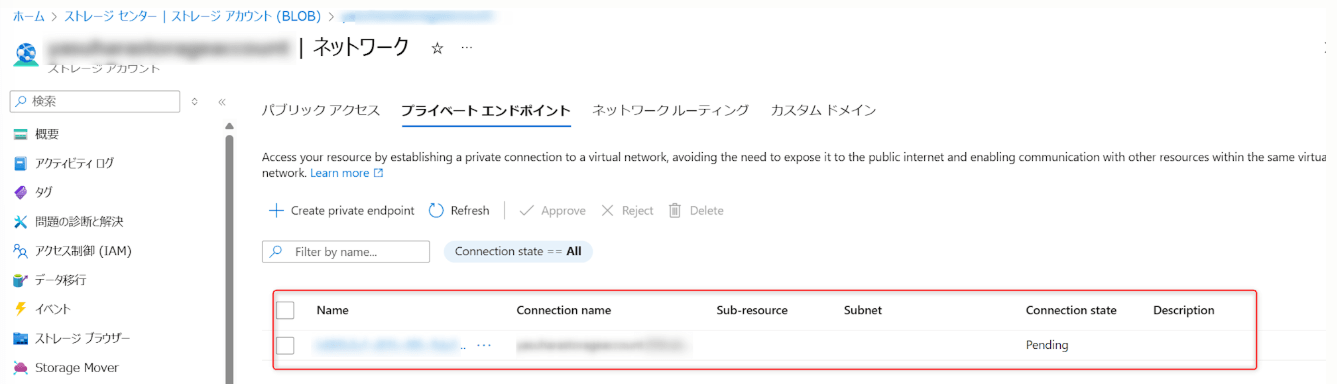Click the イベント lightning icon
Image resolution: width=1337 pixels, height=384 pixels.
click(x=20, y=309)
